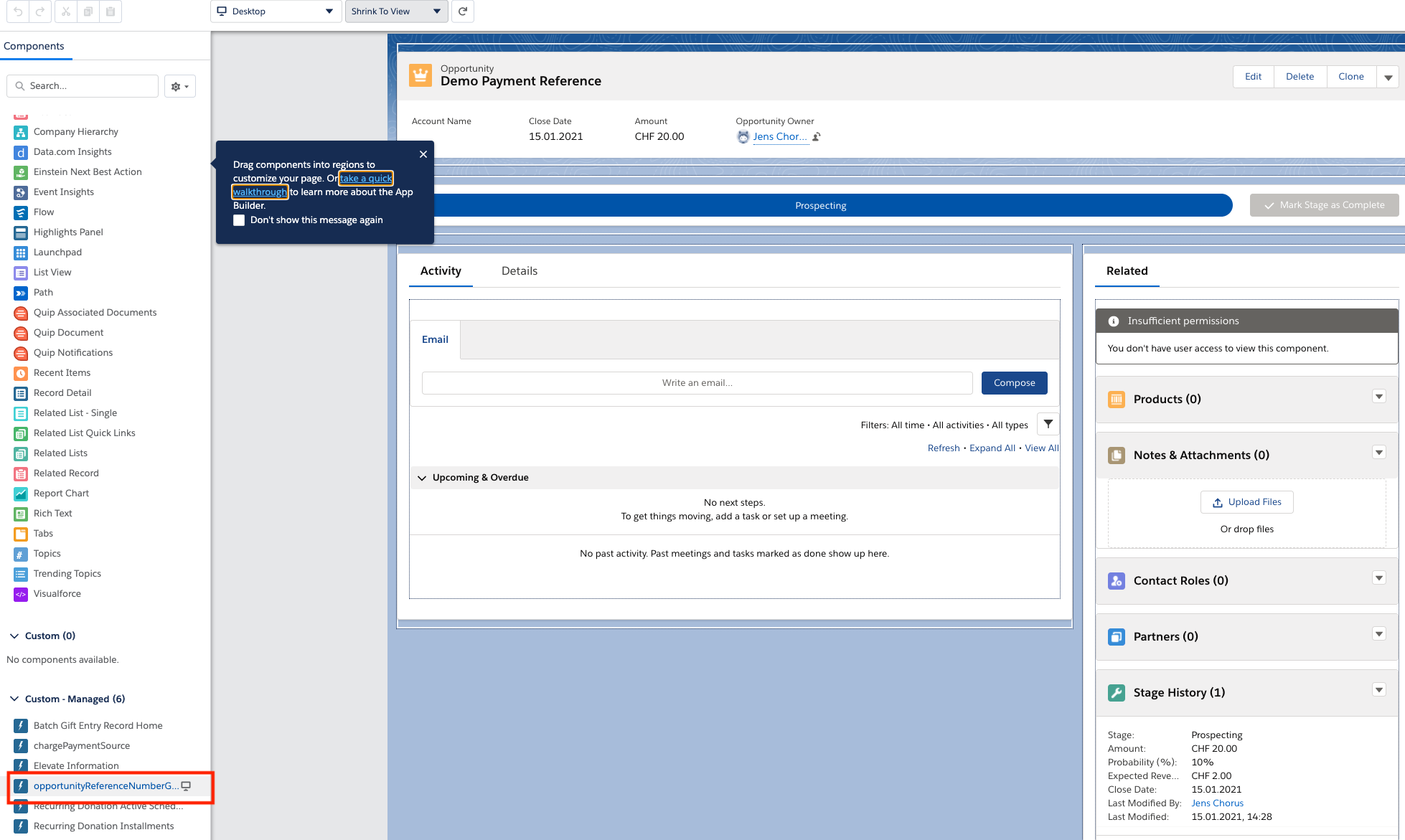Image resolution: width=1405 pixels, height=840 pixels.
Task: Click the Copy icon in toolbar
Action: coord(88,11)
